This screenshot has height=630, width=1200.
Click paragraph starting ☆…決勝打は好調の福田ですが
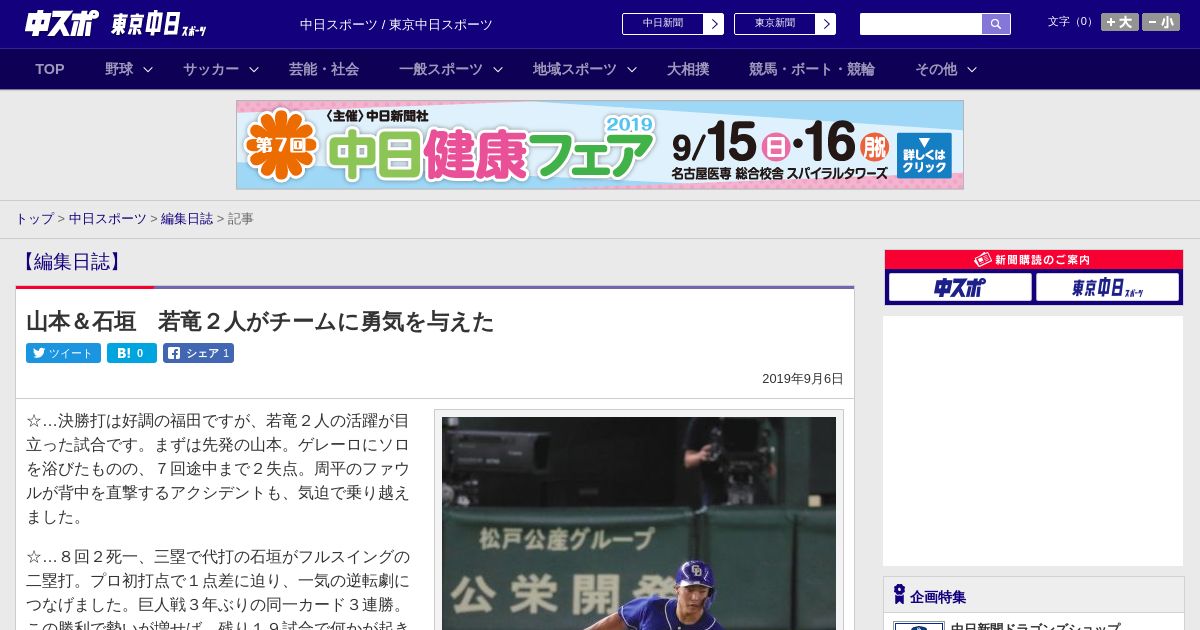coord(219,468)
